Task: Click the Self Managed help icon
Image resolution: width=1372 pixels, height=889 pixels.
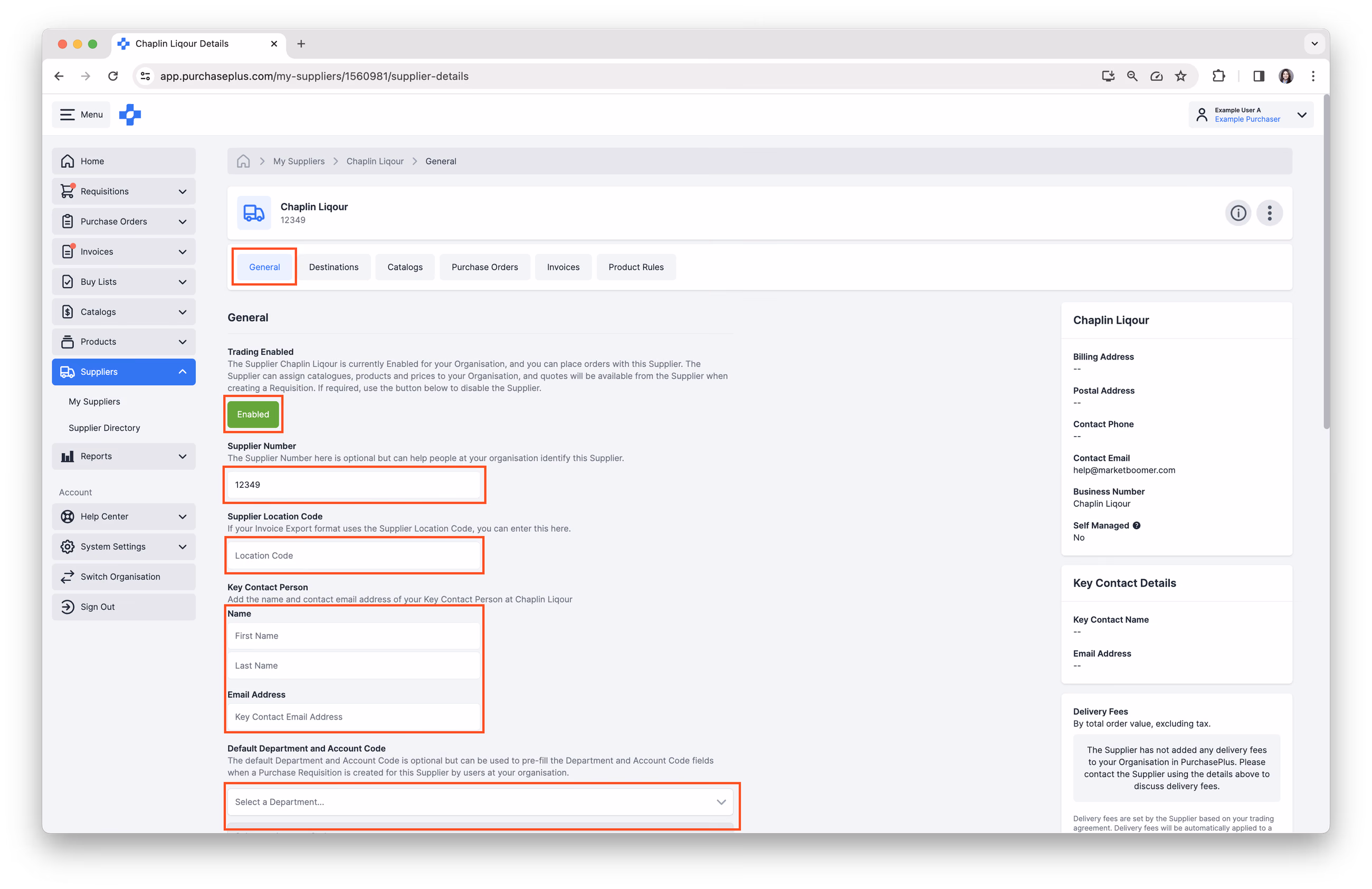Action: (1136, 525)
